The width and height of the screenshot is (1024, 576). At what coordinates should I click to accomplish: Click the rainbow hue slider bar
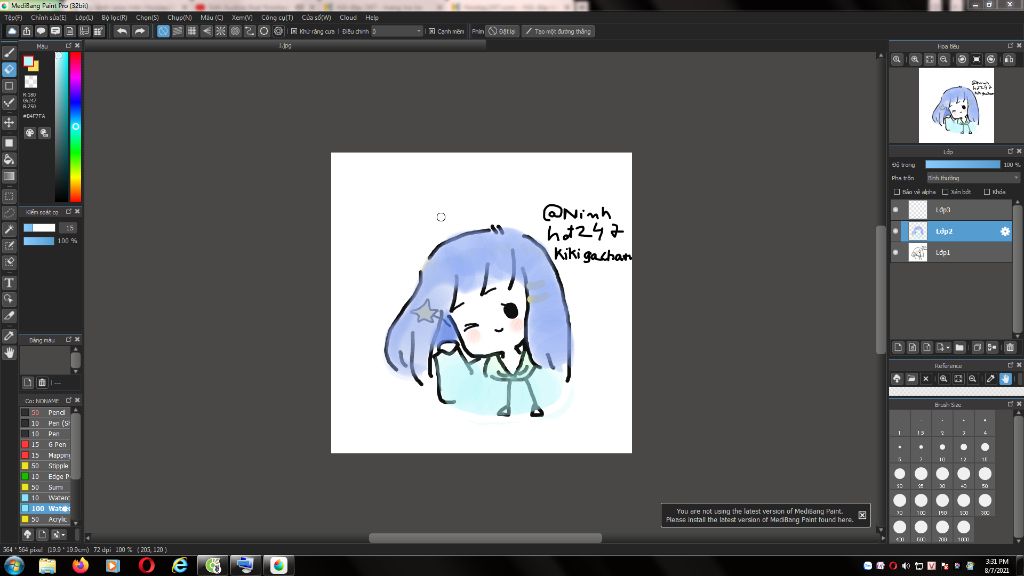coord(76,127)
